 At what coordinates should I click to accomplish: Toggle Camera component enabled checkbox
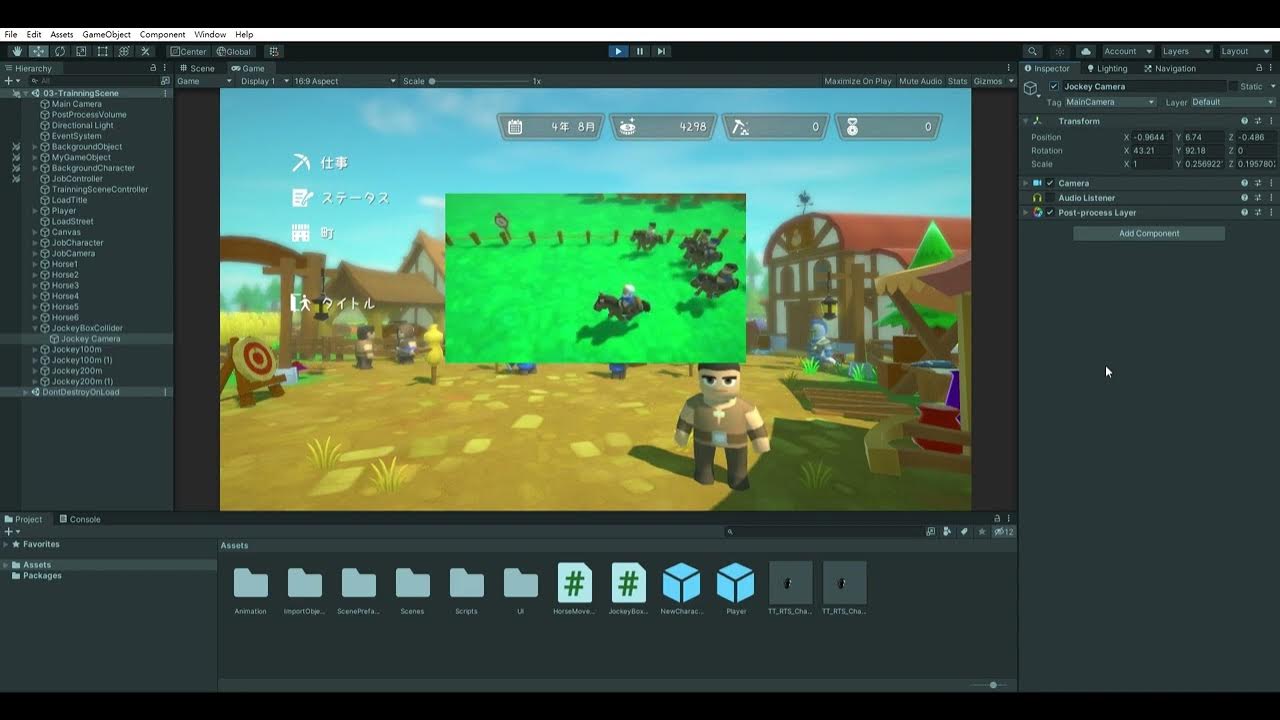(x=1050, y=183)
